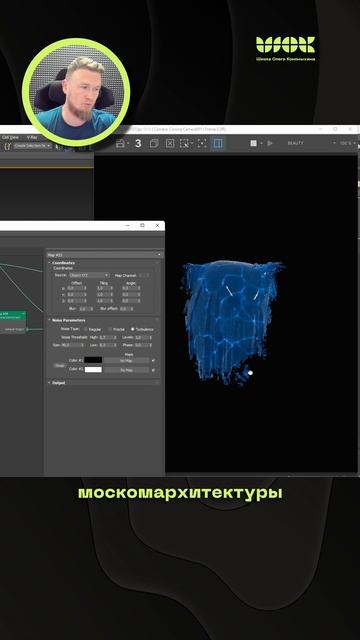Viewport: 360px width, 640px height.
Task: Open the black Color #1 swatch
Action: pos(93,360)
